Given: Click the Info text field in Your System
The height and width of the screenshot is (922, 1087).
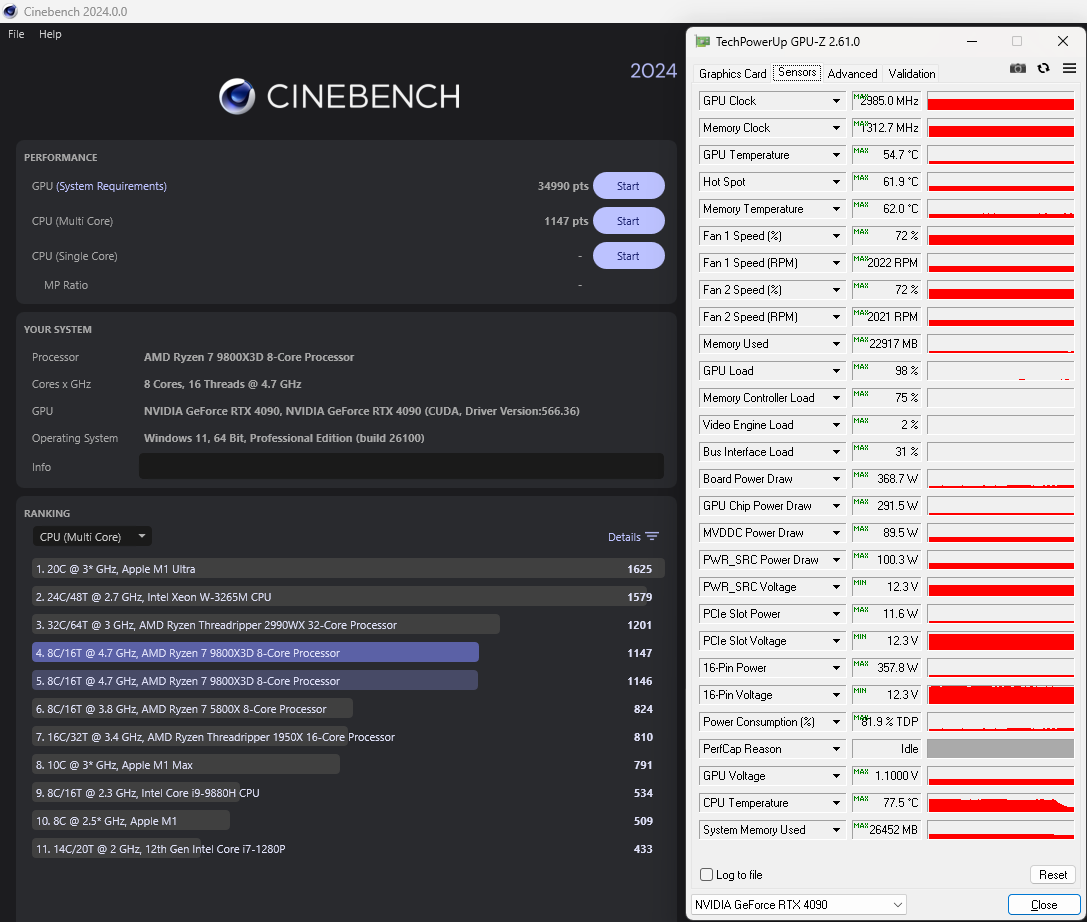Looking at the screenshot, I should (x=401, y=467).
